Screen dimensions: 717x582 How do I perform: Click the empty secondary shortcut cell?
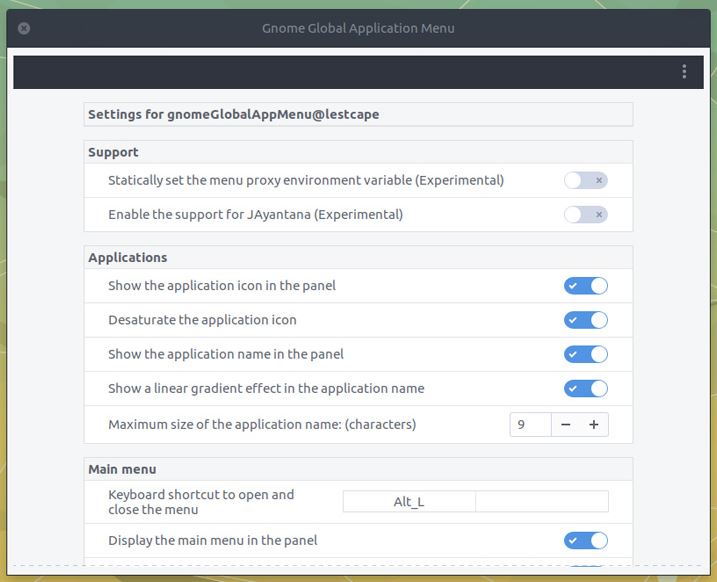(x=541, y=502)
